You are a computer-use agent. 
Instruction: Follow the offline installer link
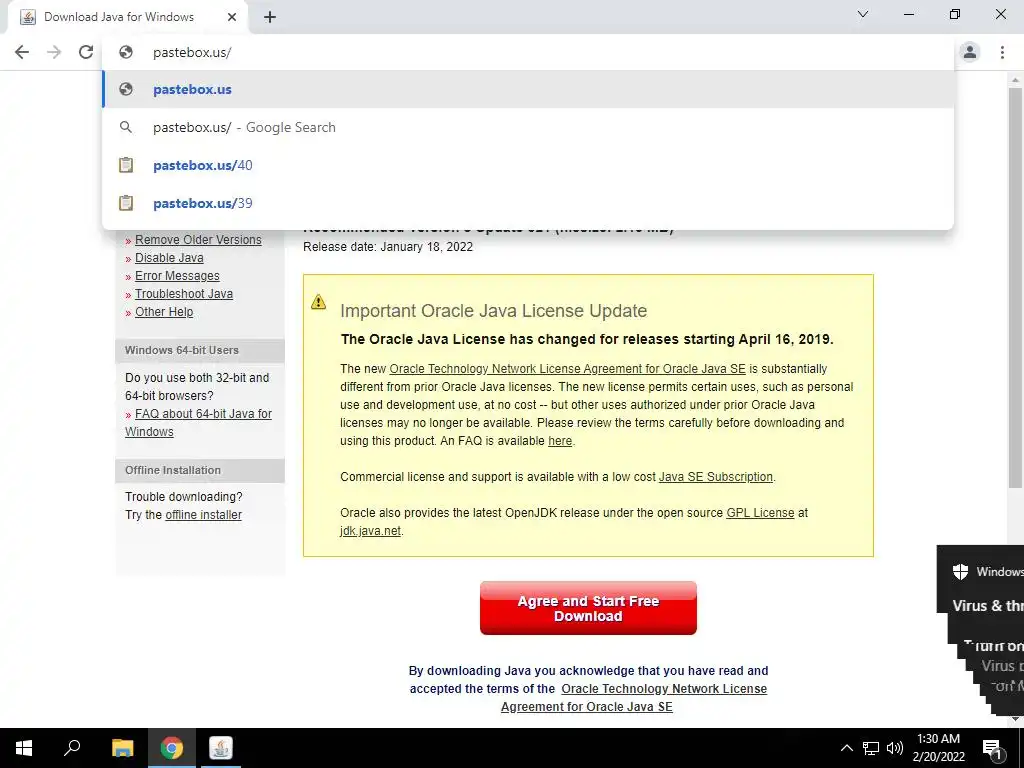[203, 515]
